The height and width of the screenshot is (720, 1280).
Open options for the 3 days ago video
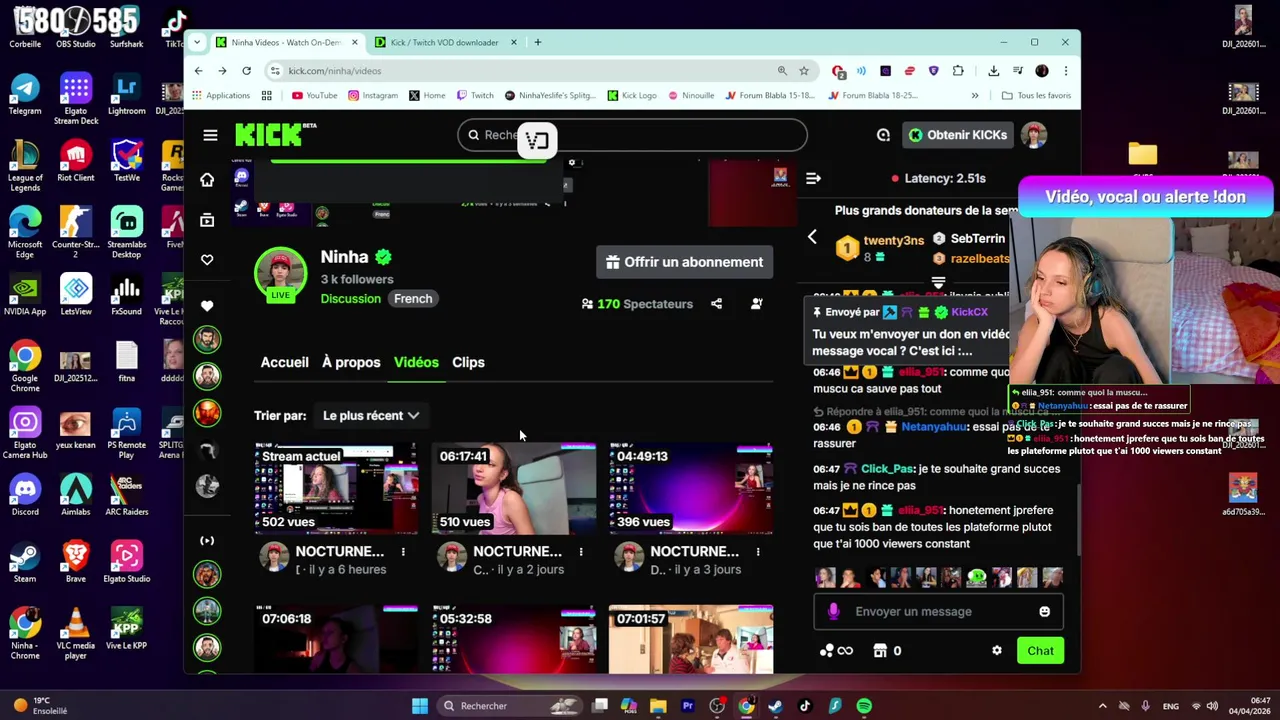coord(758,552)
